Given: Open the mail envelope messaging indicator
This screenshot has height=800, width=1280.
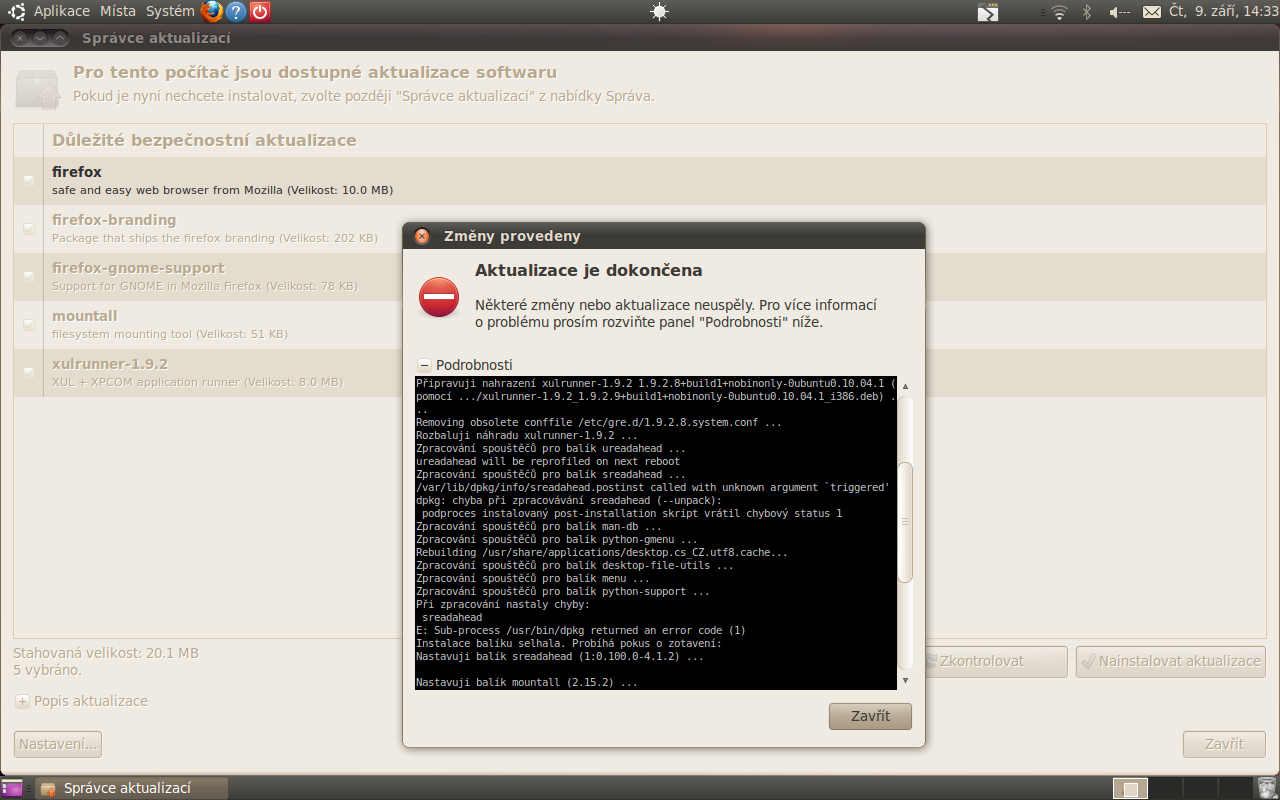Looking at the screenshot, I should pos(1152,12).
